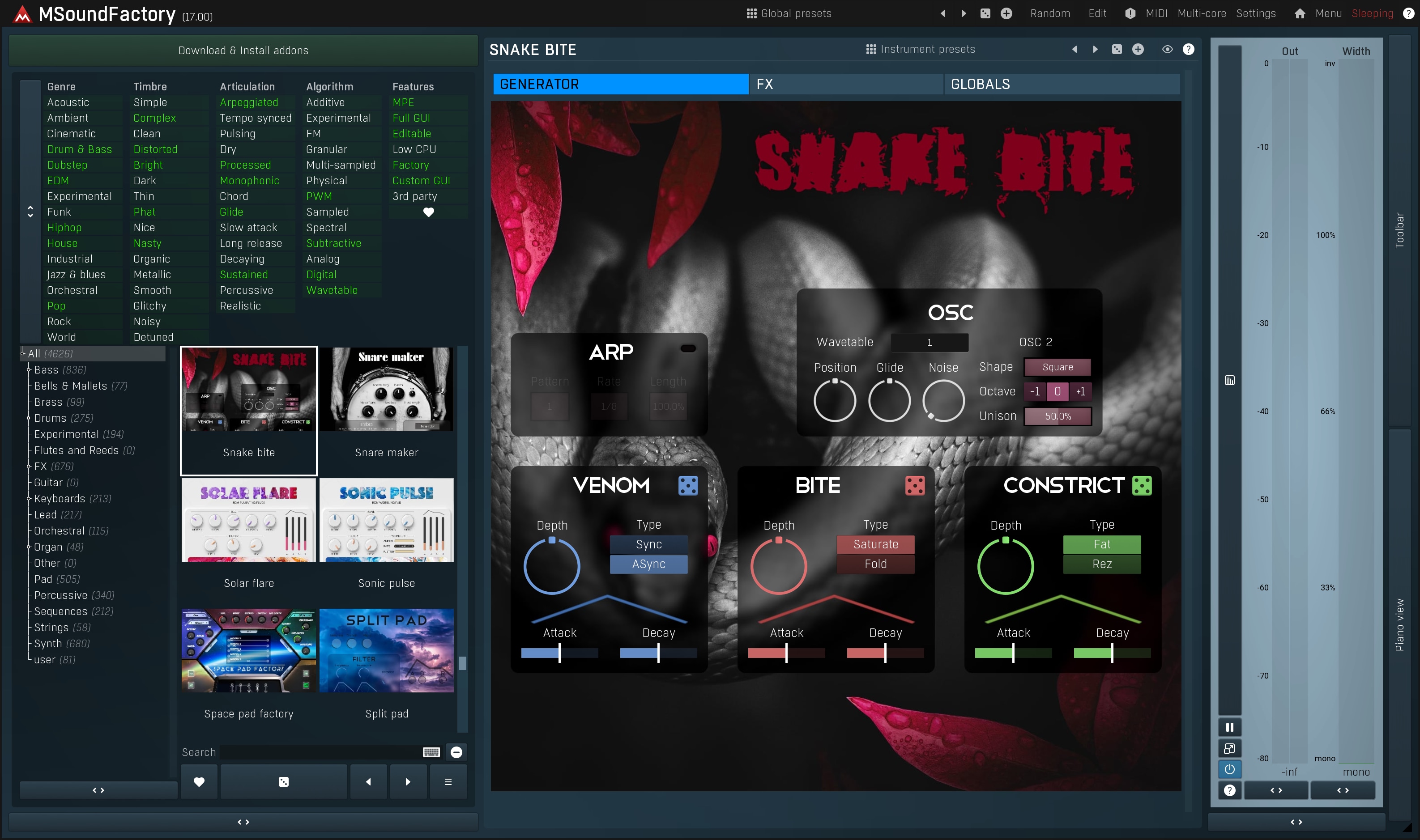1420x840 pixels.
Task: Open the GLOBALS tab
Action: click(1061, 84)
